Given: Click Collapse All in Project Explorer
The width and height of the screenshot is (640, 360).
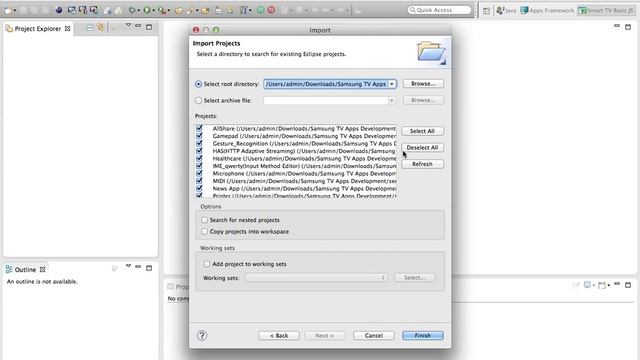Looking at the screenshot, I should tap(90, 28).
